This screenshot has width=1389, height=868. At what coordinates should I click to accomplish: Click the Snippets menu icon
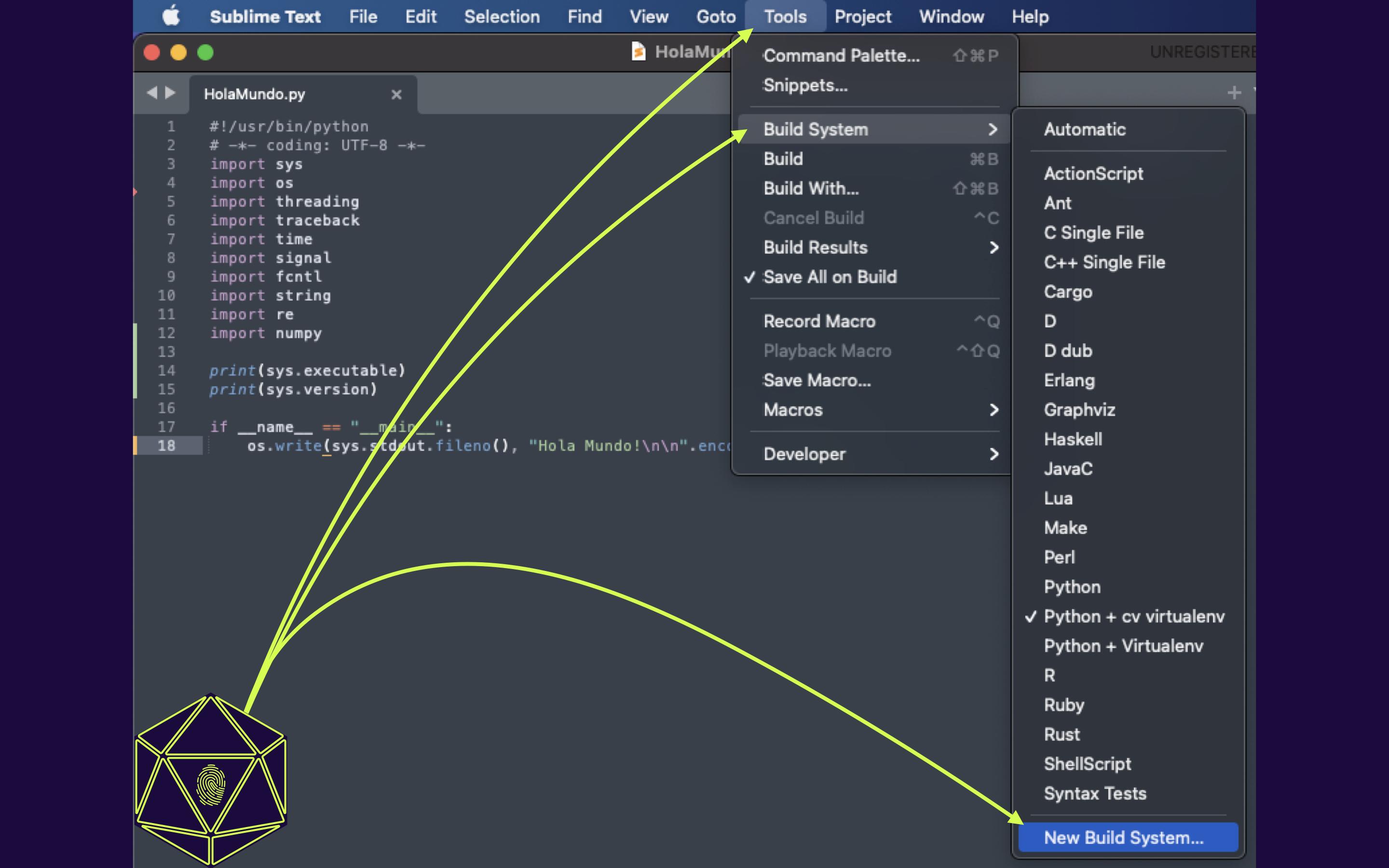click(x=806, y=84)
